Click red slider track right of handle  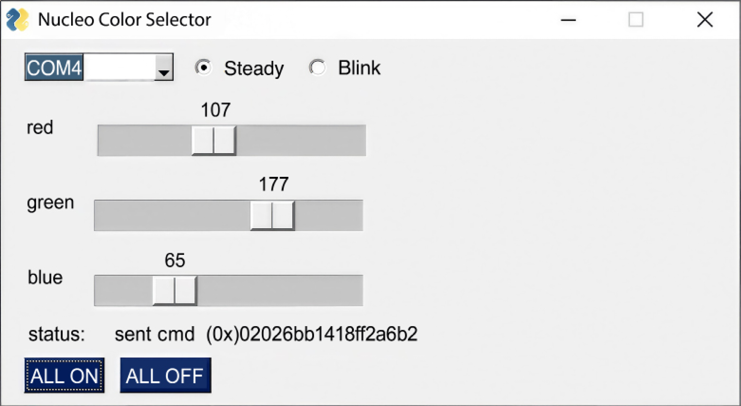(300, 141)
